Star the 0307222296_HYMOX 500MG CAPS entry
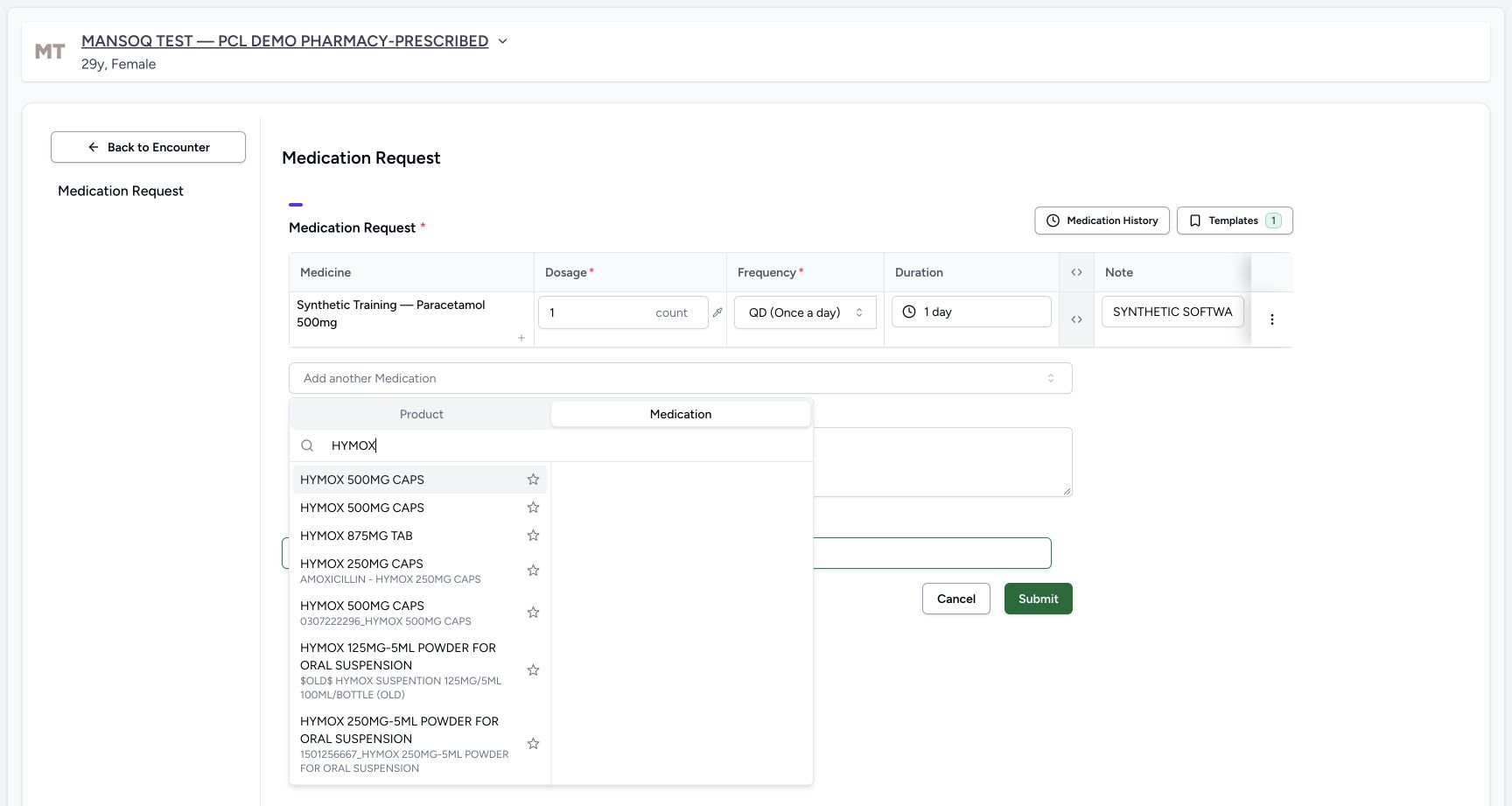This screenshot has height=806, width=1512. (x=533, y=613)
